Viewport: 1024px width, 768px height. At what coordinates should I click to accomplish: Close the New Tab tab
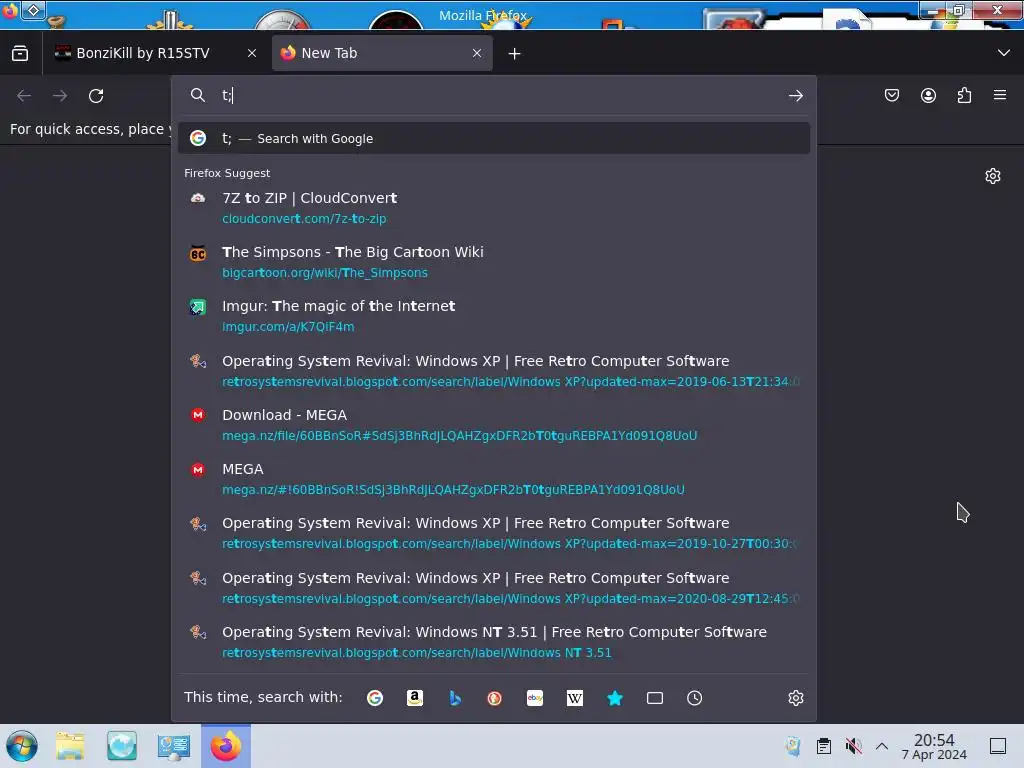pyautogui.click(x=477, y=54)
